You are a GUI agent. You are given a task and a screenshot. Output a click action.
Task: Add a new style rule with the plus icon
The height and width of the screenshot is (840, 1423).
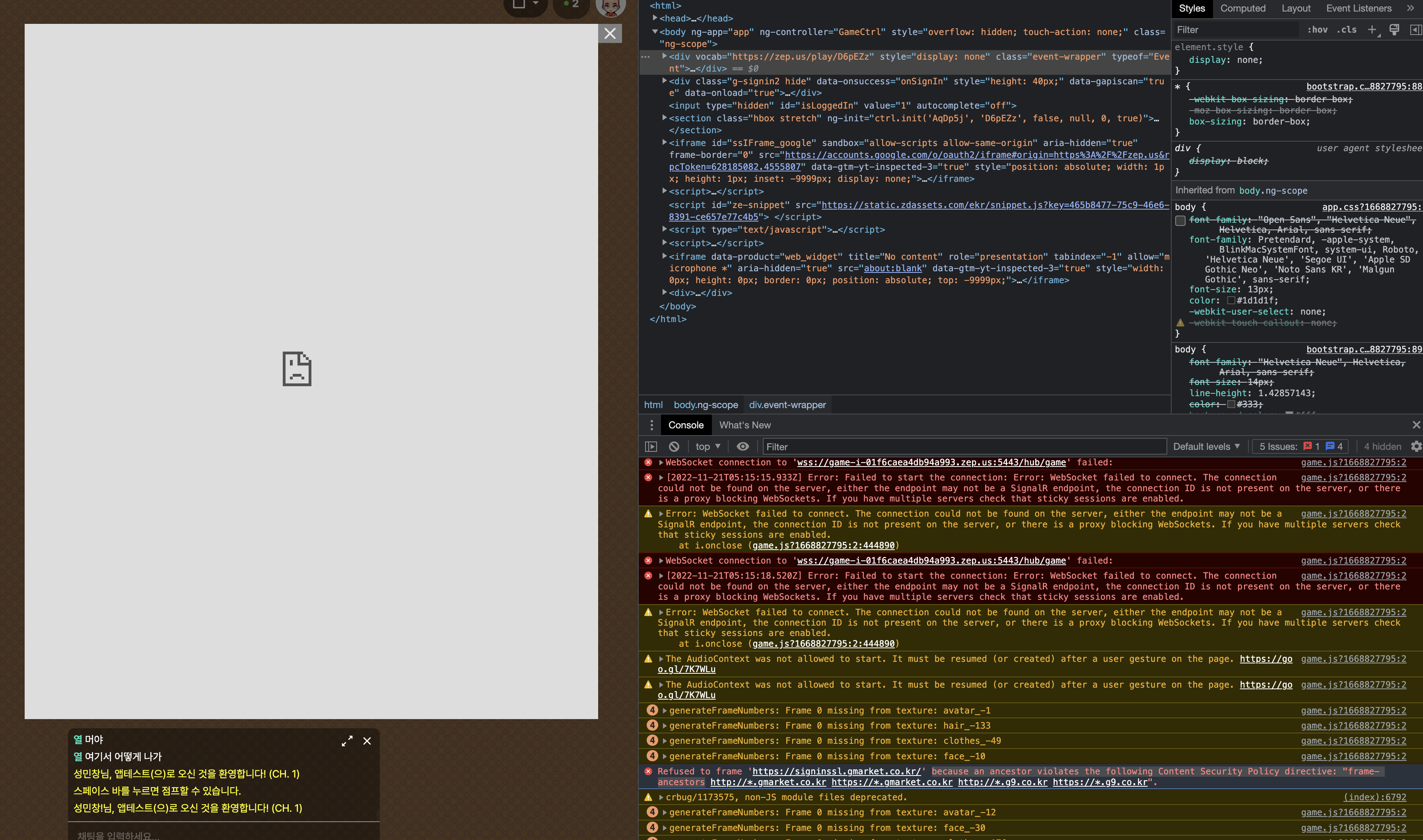coord(1372,30)
